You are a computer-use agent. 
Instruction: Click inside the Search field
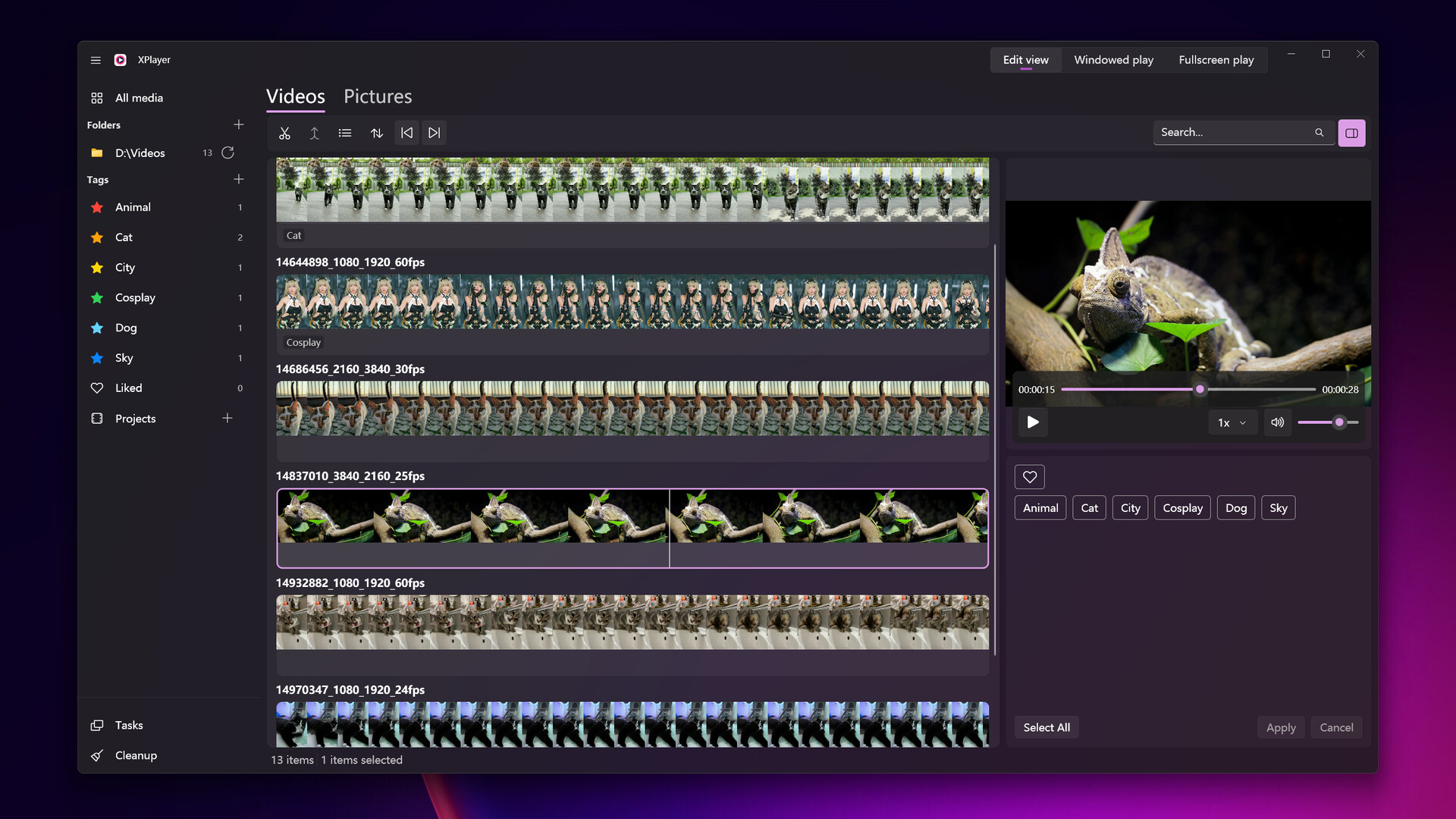[1228, 132]
